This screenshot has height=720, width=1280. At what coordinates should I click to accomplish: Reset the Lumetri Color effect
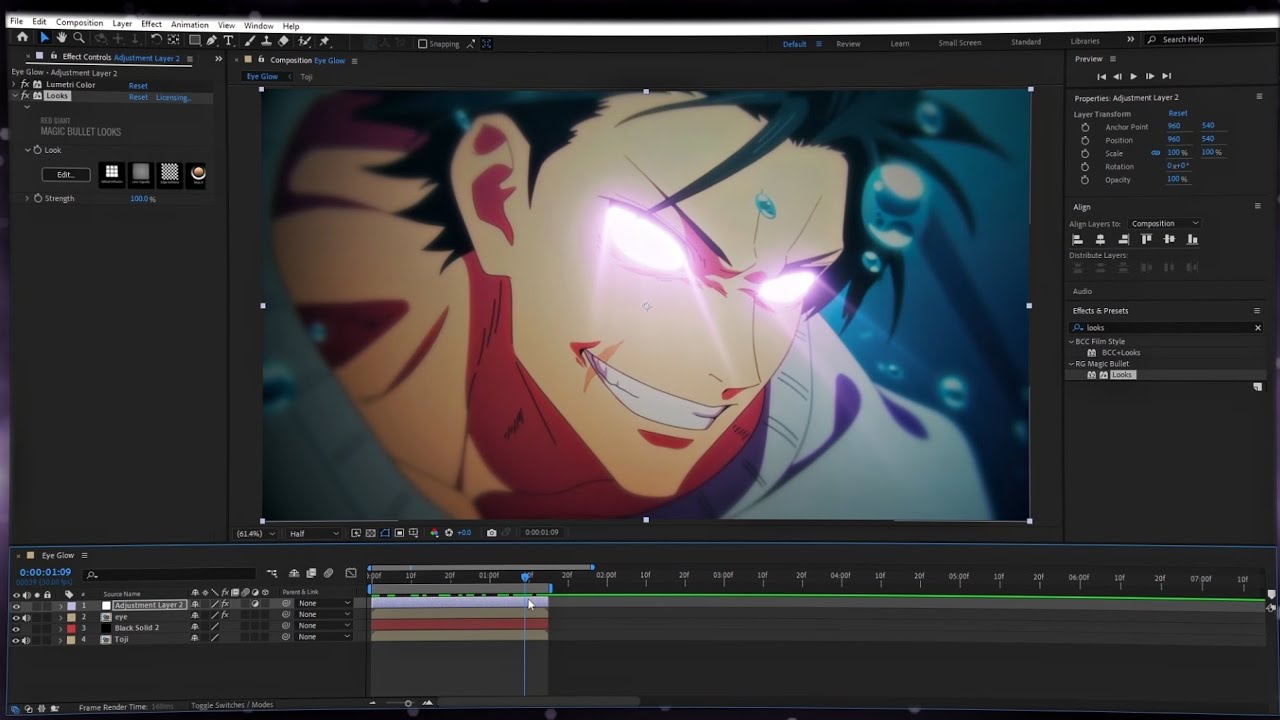[x=138, y=86]
